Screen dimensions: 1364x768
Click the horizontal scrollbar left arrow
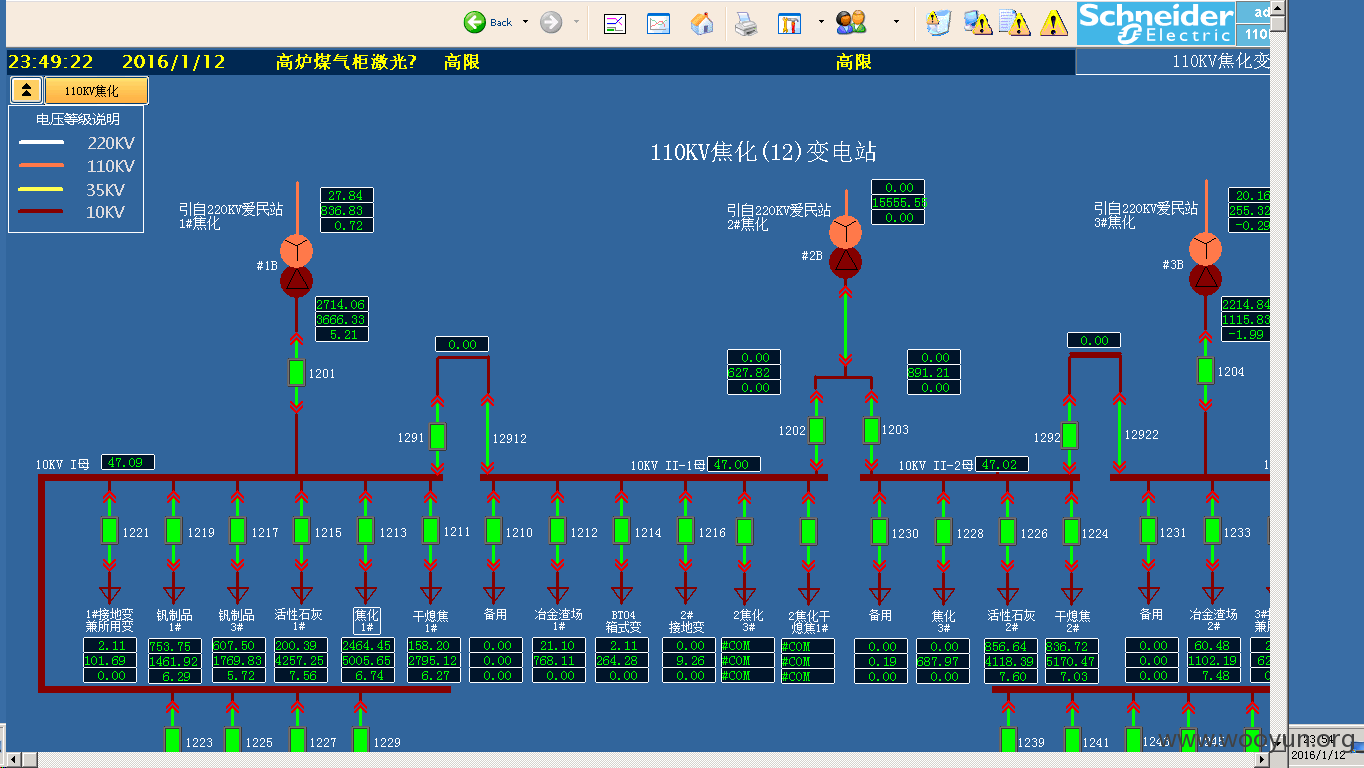(14, 760)
